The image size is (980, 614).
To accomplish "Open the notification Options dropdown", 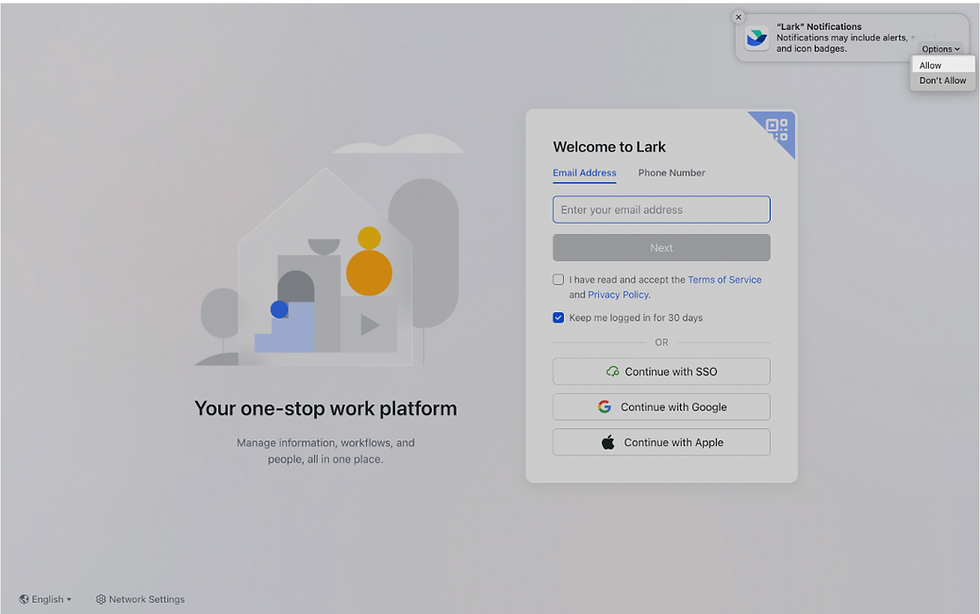I will 940,49.
